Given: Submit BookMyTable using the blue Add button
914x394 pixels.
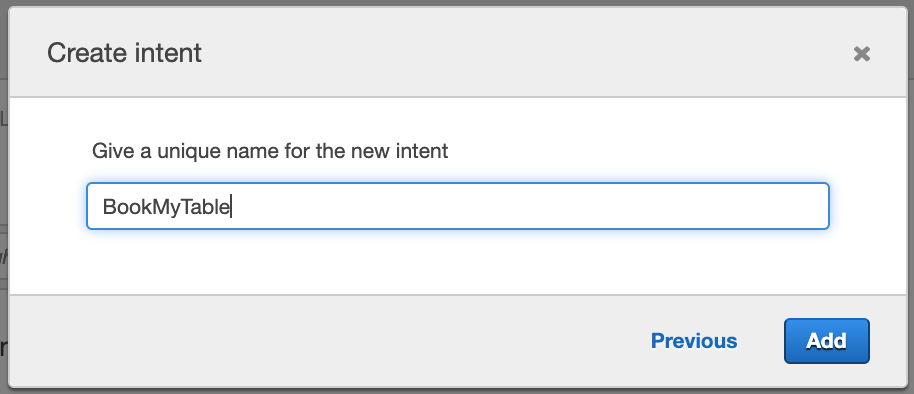Looking at the screenshot, I should pos(826,341).
